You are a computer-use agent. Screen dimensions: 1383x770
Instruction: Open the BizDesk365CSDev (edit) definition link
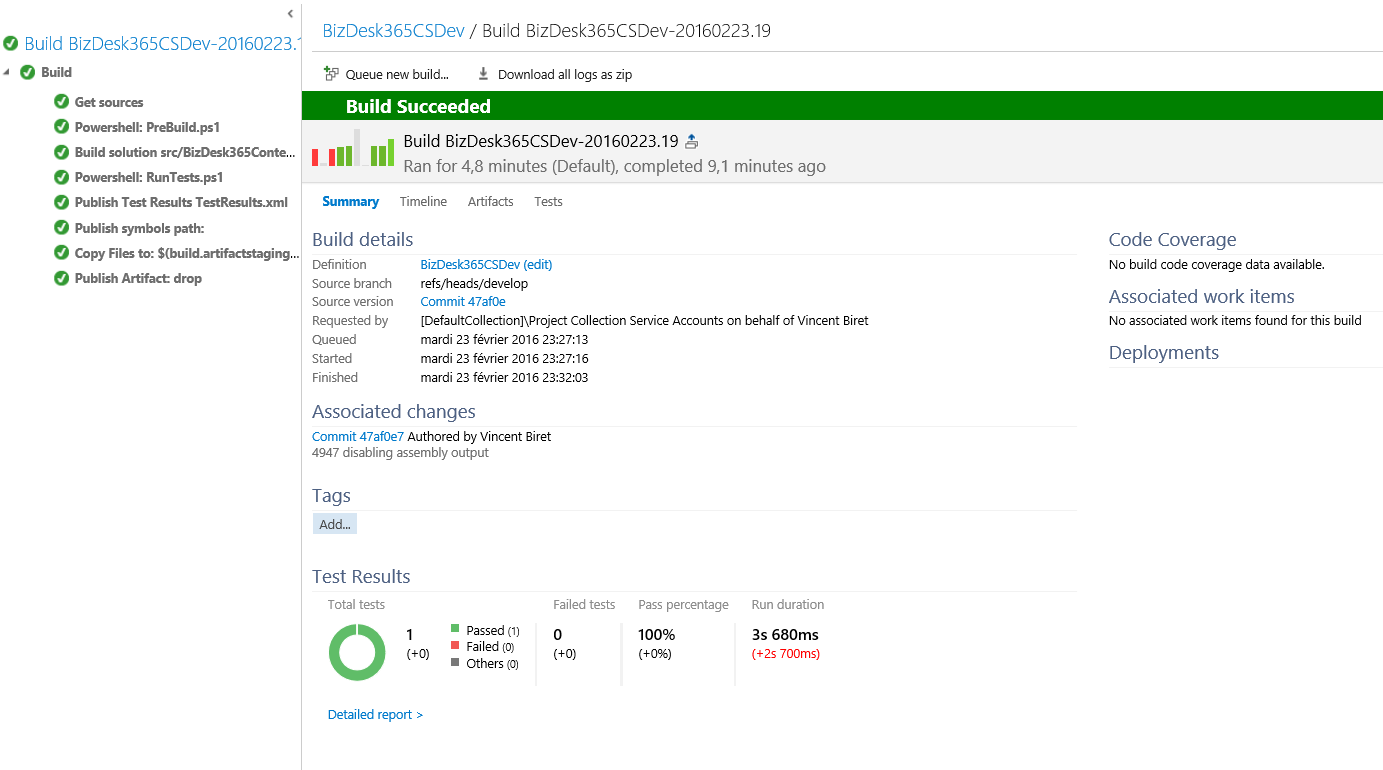click(x=486, y=265)
